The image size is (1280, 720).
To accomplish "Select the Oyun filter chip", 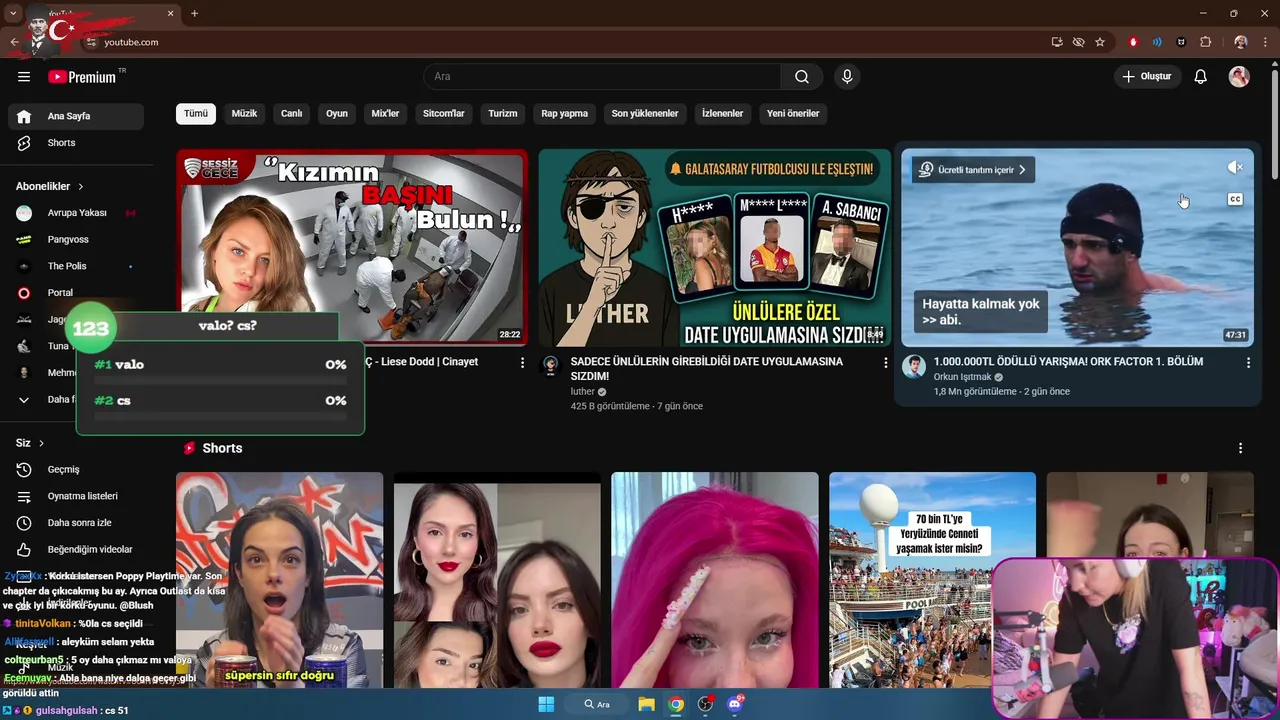I will 337,114.
